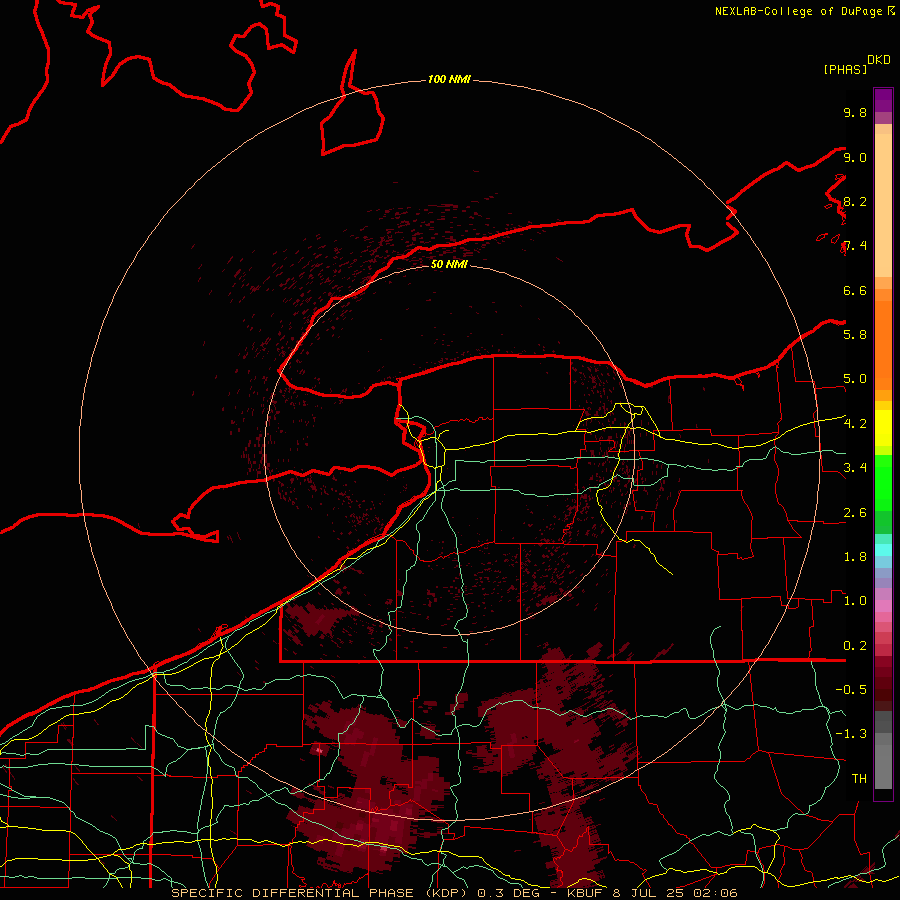Click the 0.3 DEG elevation text
Viewport: 900px width, 900px height.
[511, 893]
